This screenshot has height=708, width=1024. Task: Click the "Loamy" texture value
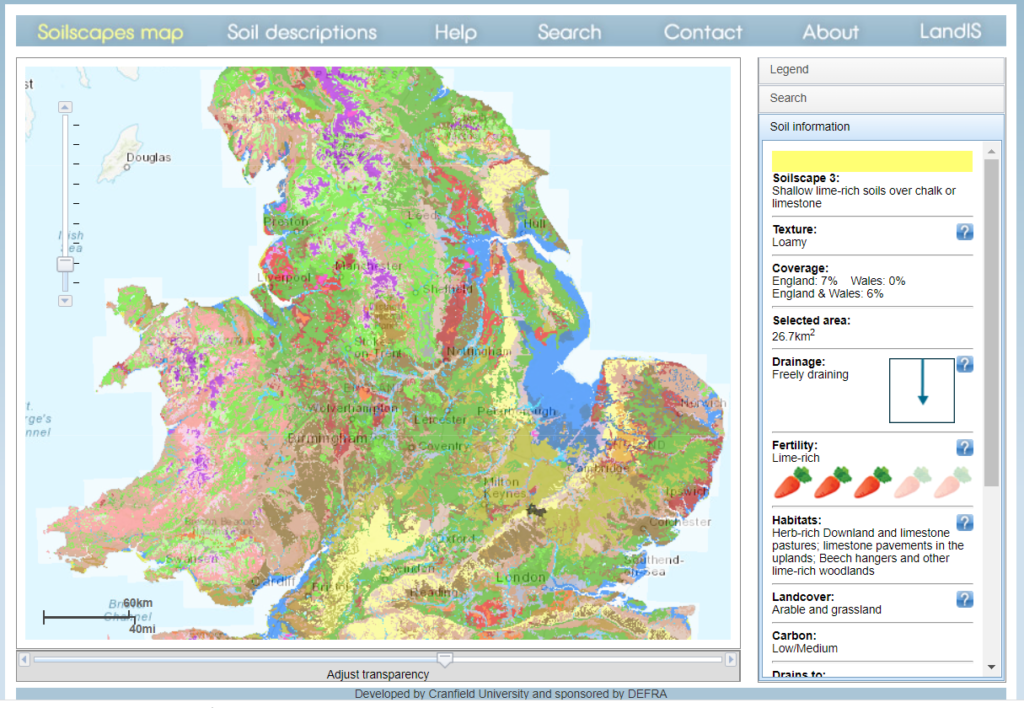[789, 242]
